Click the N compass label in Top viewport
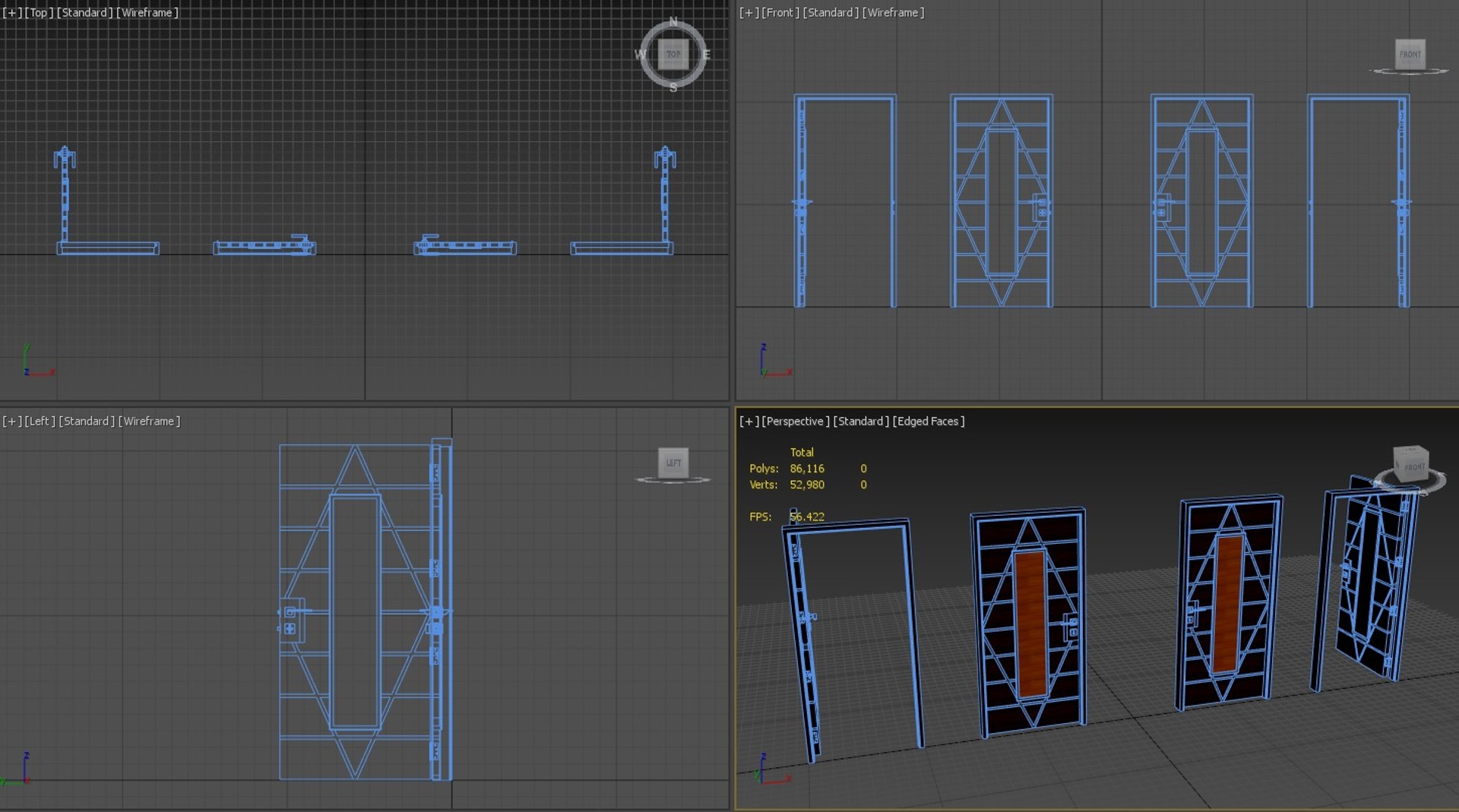This screenshot has height=812, width=1459. click(x=673, y=22)
